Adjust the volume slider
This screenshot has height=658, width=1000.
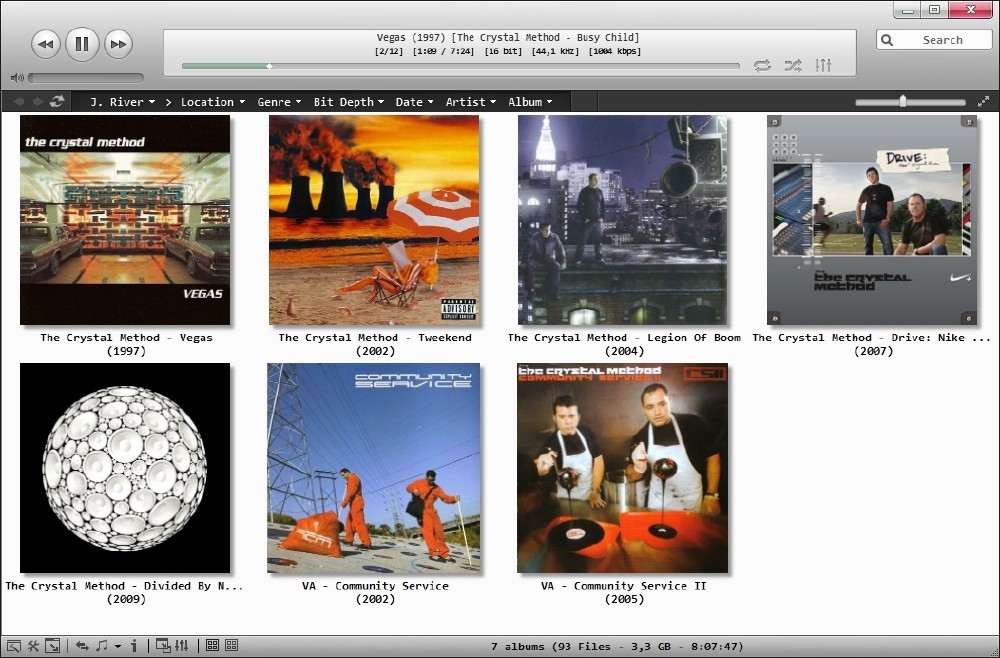tap(86, 78)
